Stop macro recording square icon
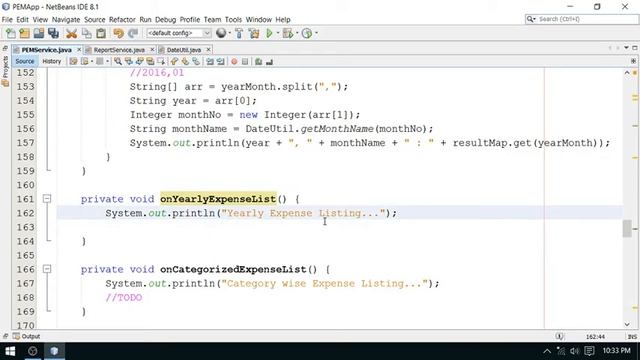The width and height of the screenshot is (640, 360). pos(245,62)
